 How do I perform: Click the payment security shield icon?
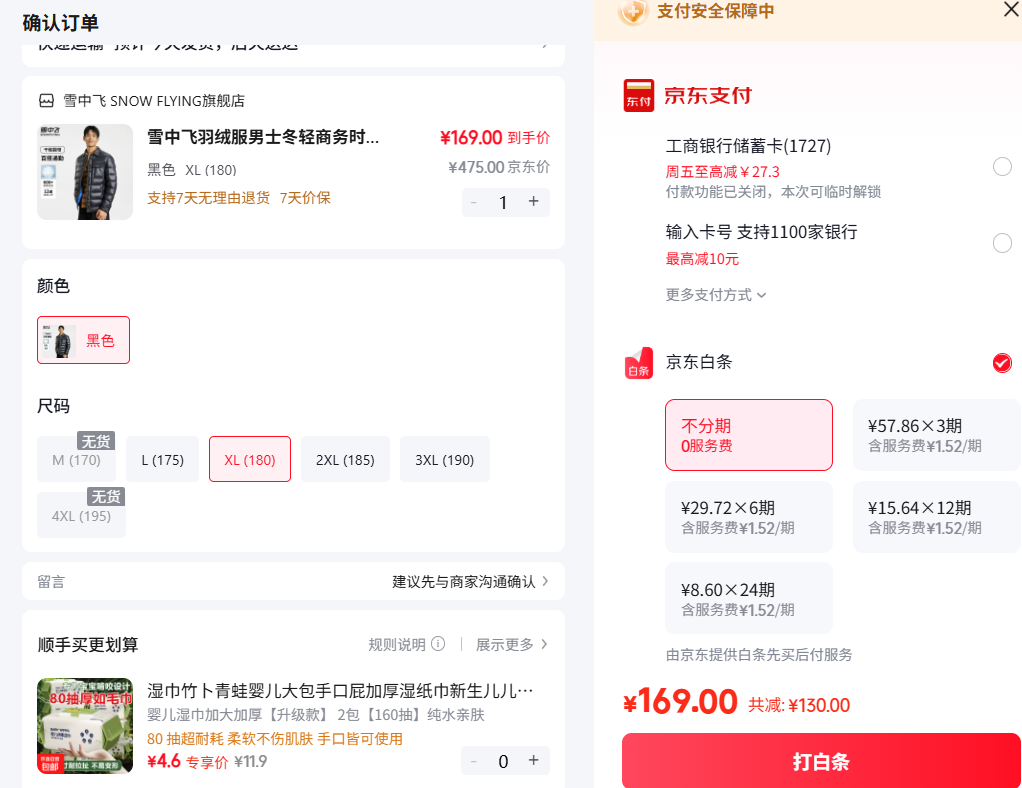[x=632, y=11]
